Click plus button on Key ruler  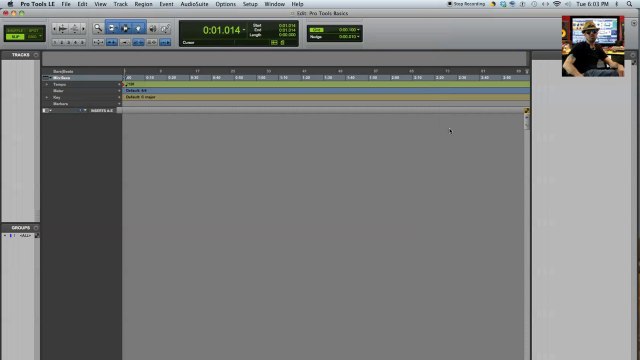tap(119, 97)
